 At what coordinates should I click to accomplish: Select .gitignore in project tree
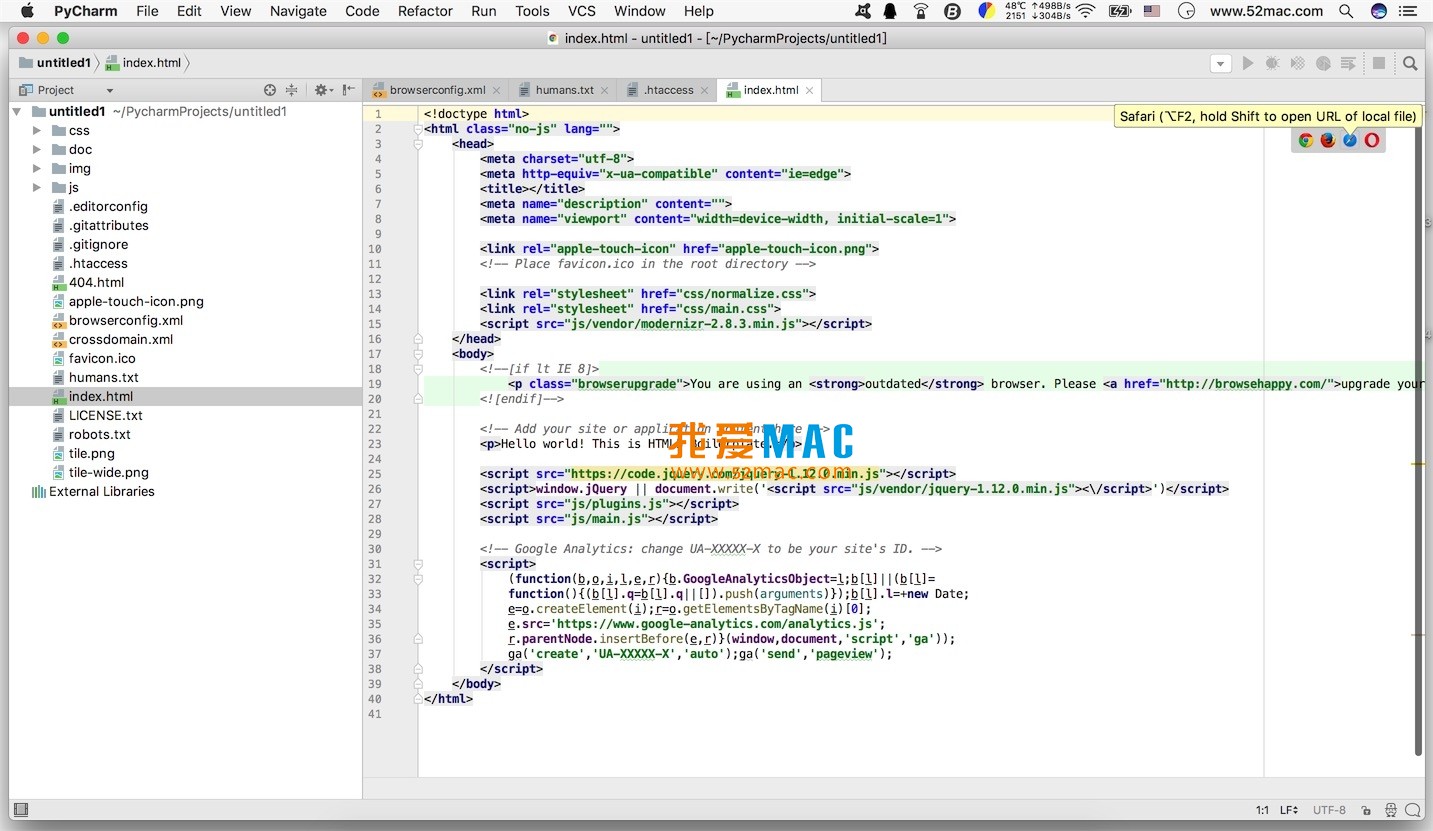tap(98, 245)
